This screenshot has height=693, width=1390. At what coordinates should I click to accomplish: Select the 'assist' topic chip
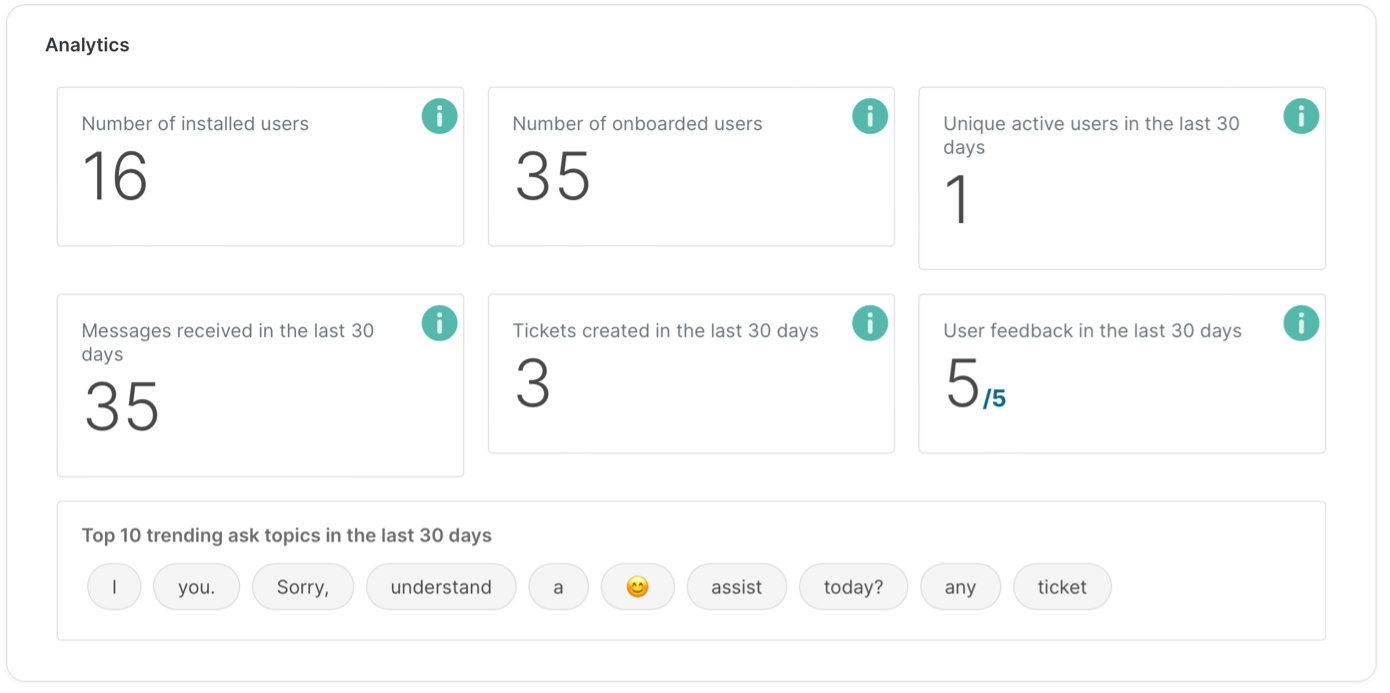(737, 587)
